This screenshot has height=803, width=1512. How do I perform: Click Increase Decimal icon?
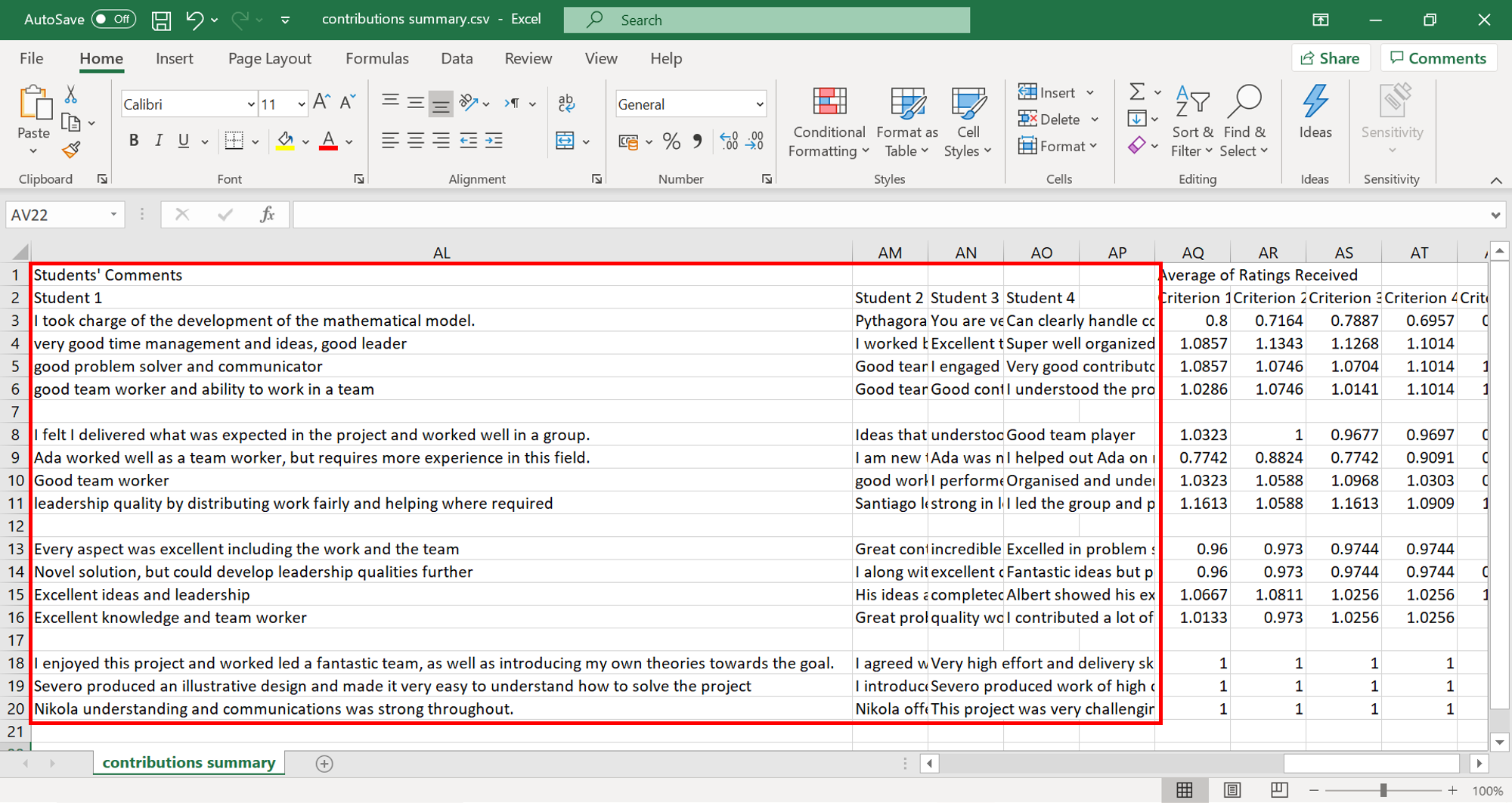tap(729, 141)
